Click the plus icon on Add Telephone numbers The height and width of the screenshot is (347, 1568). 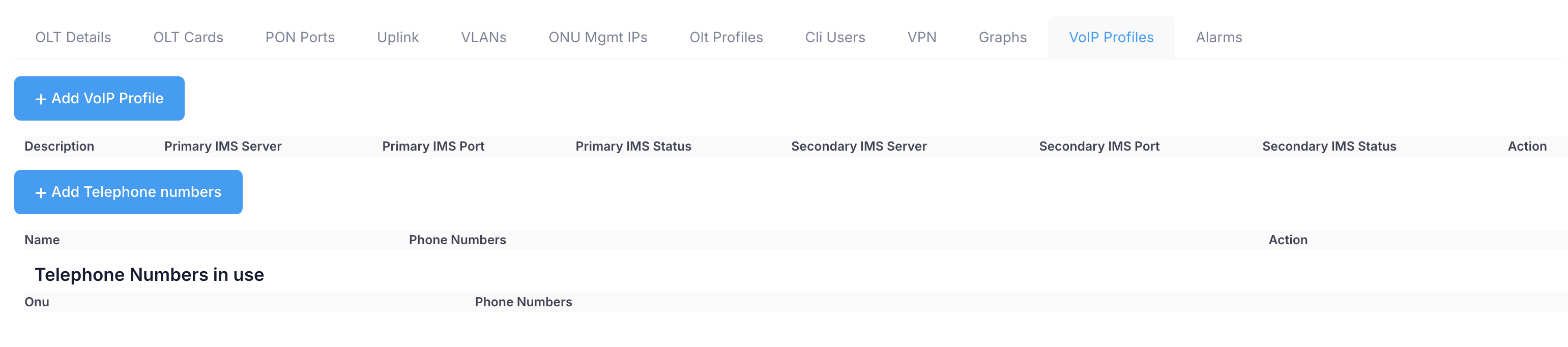(x=41, y=193)
